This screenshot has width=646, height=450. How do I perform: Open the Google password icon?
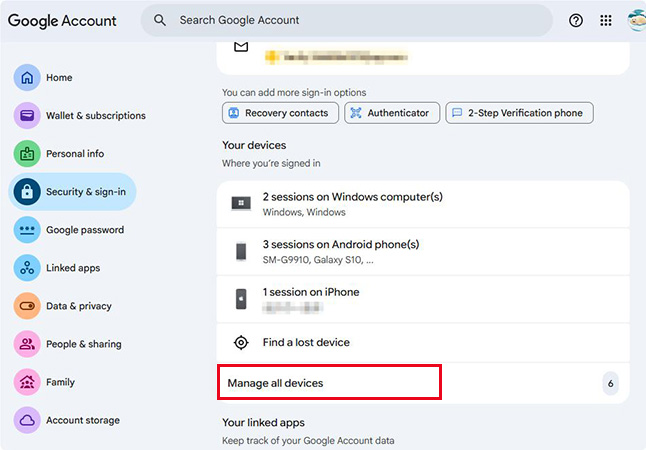[27, 230]
